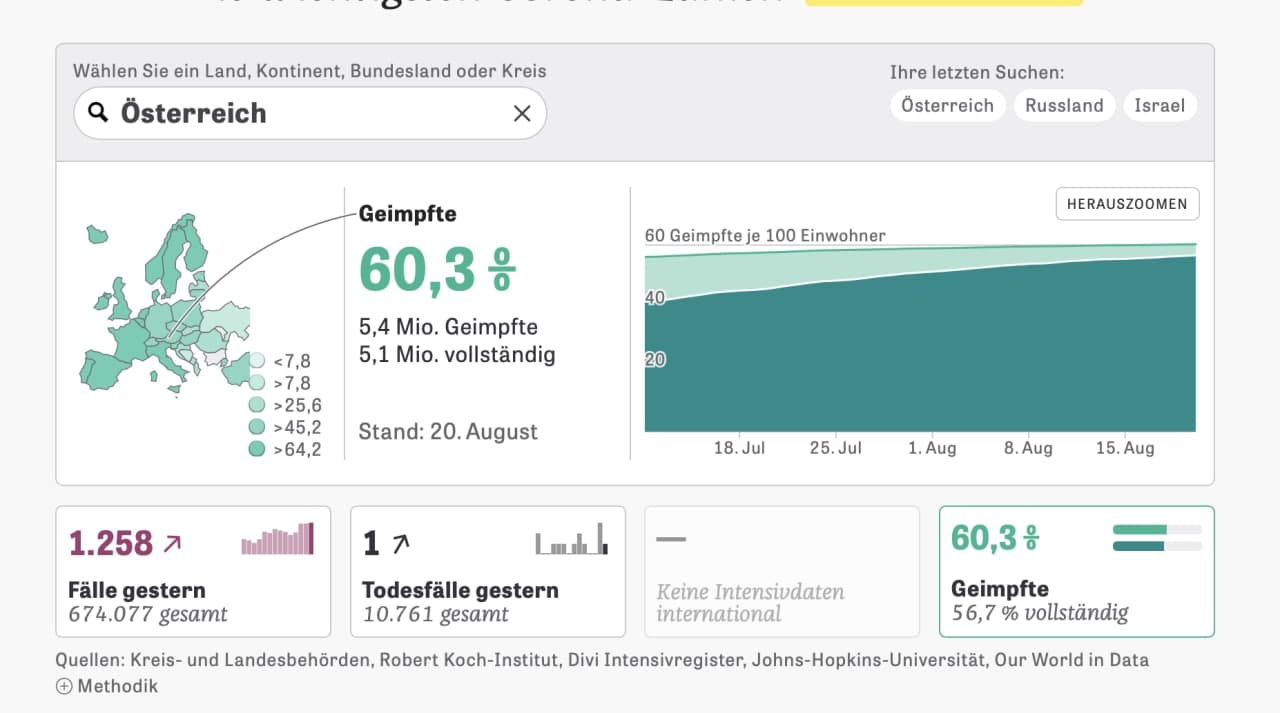Click the <7,8 legend color dot
The image size is (1280, 713).
click(257, 361)
